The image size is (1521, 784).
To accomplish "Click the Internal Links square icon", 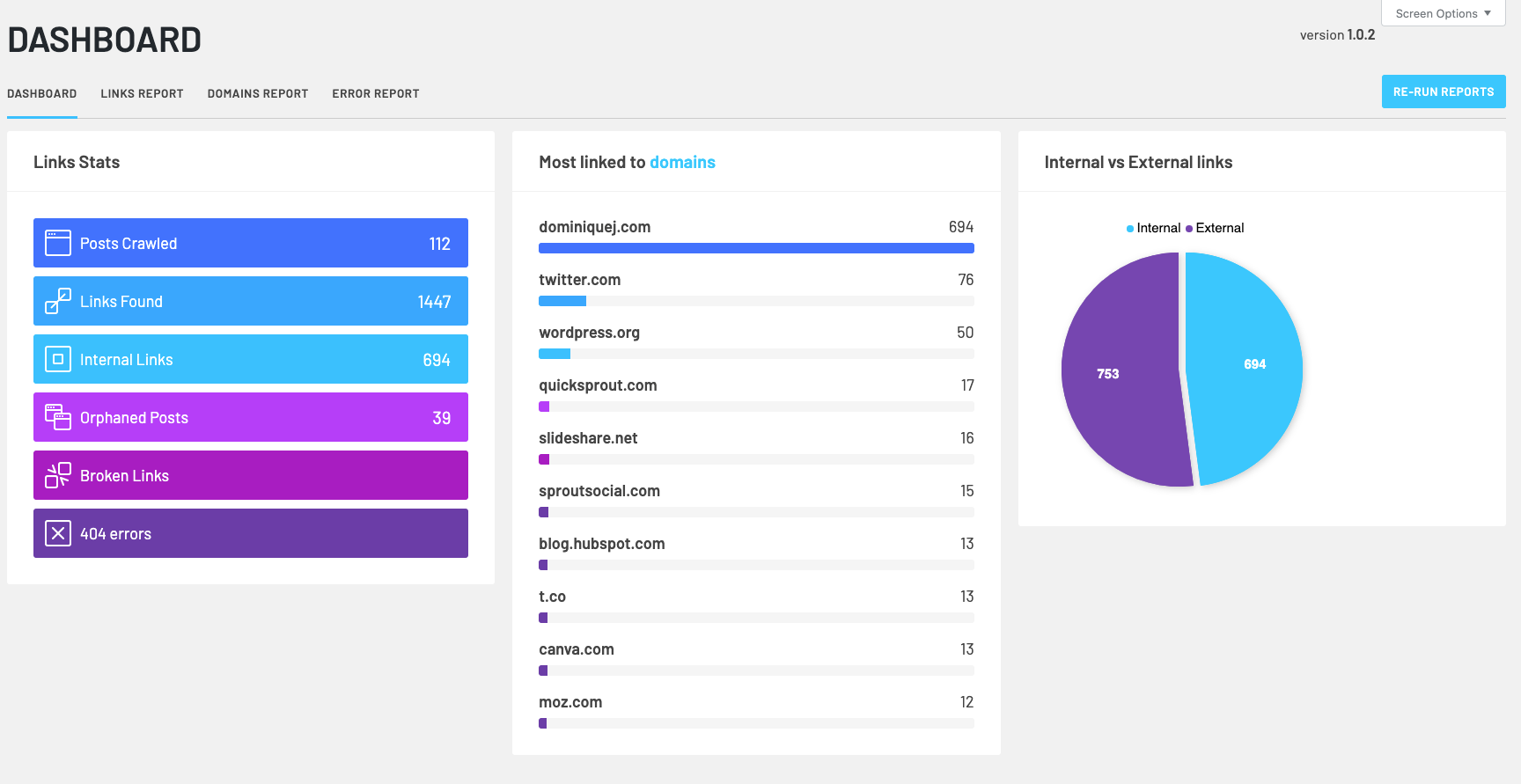I will pyautogui.click(x=58, y=359).
